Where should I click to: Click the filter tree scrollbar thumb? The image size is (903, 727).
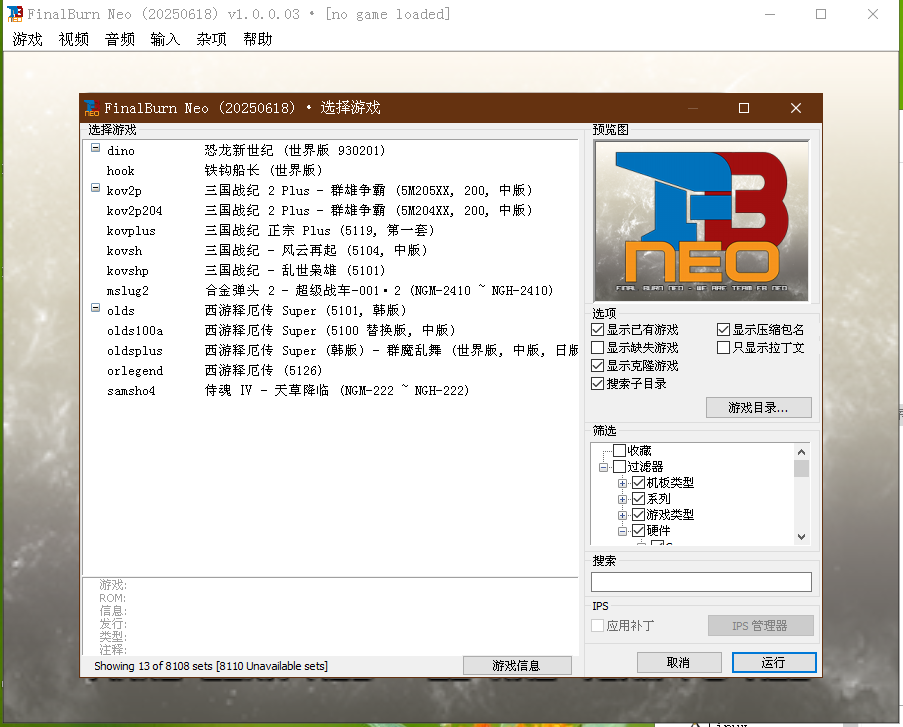pyautogui.click(x=801, y=468)
